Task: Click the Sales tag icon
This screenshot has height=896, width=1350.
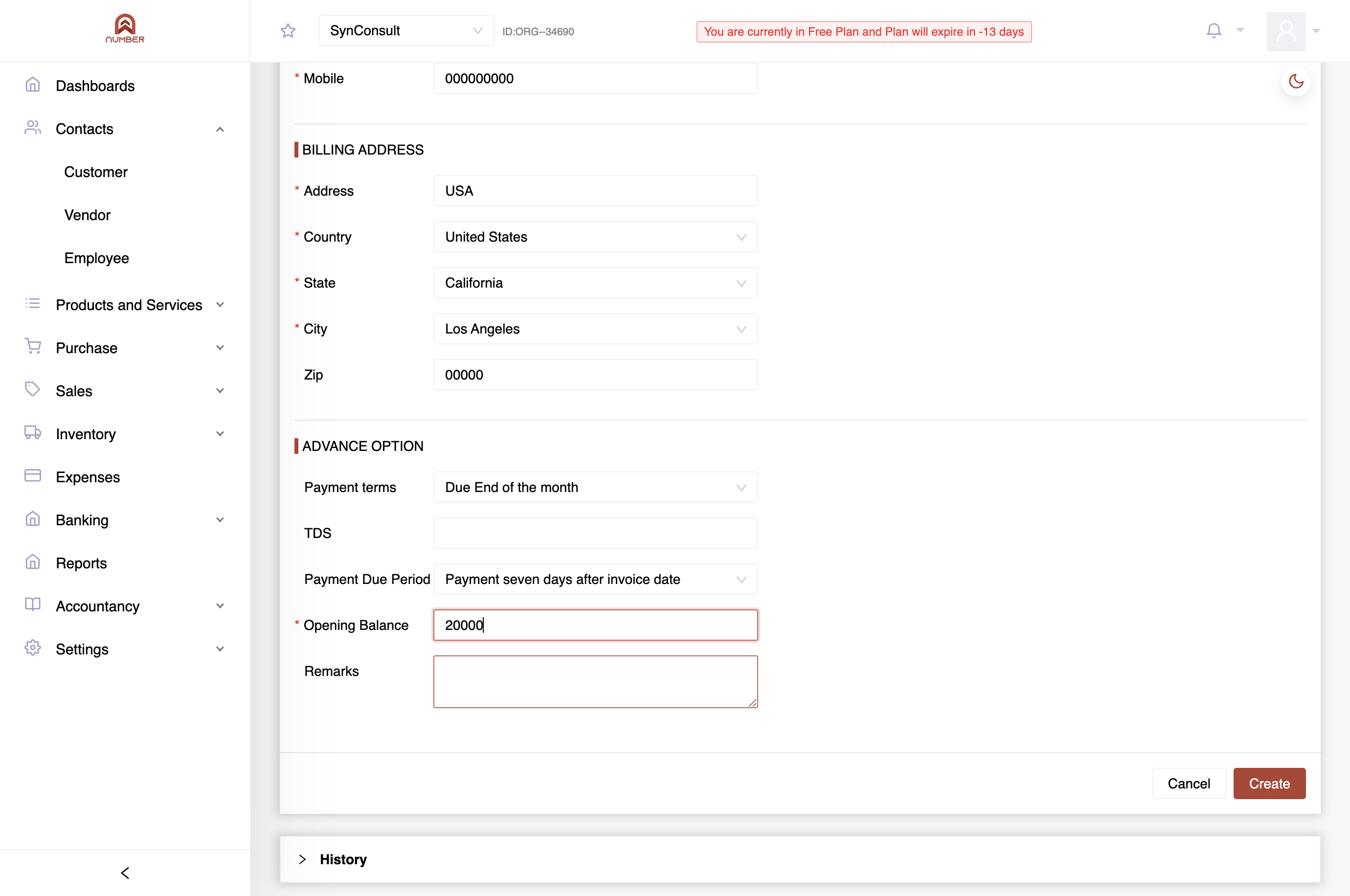Action: pyautogui.click(x=33, y=390)
